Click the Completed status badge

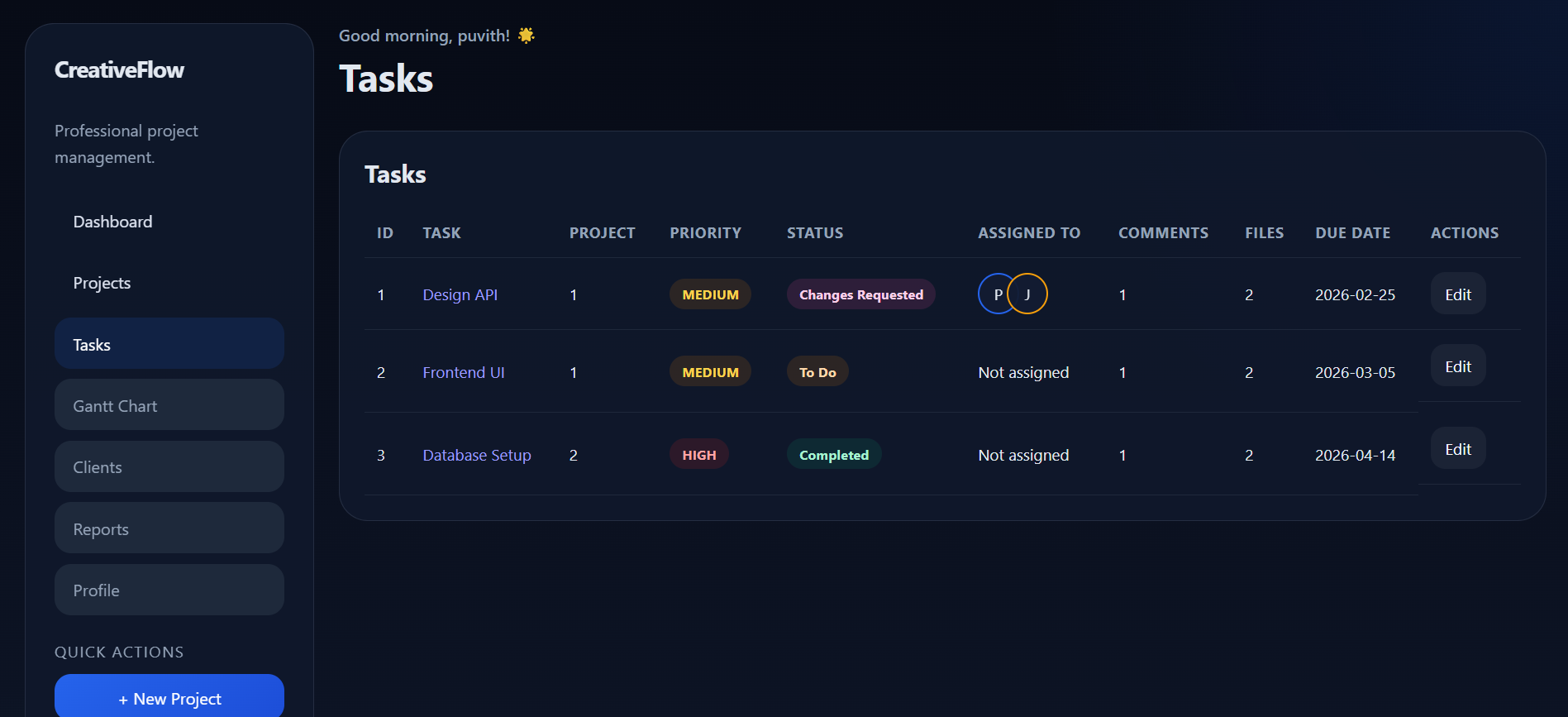pyautogui.click(x=834, y=454)
